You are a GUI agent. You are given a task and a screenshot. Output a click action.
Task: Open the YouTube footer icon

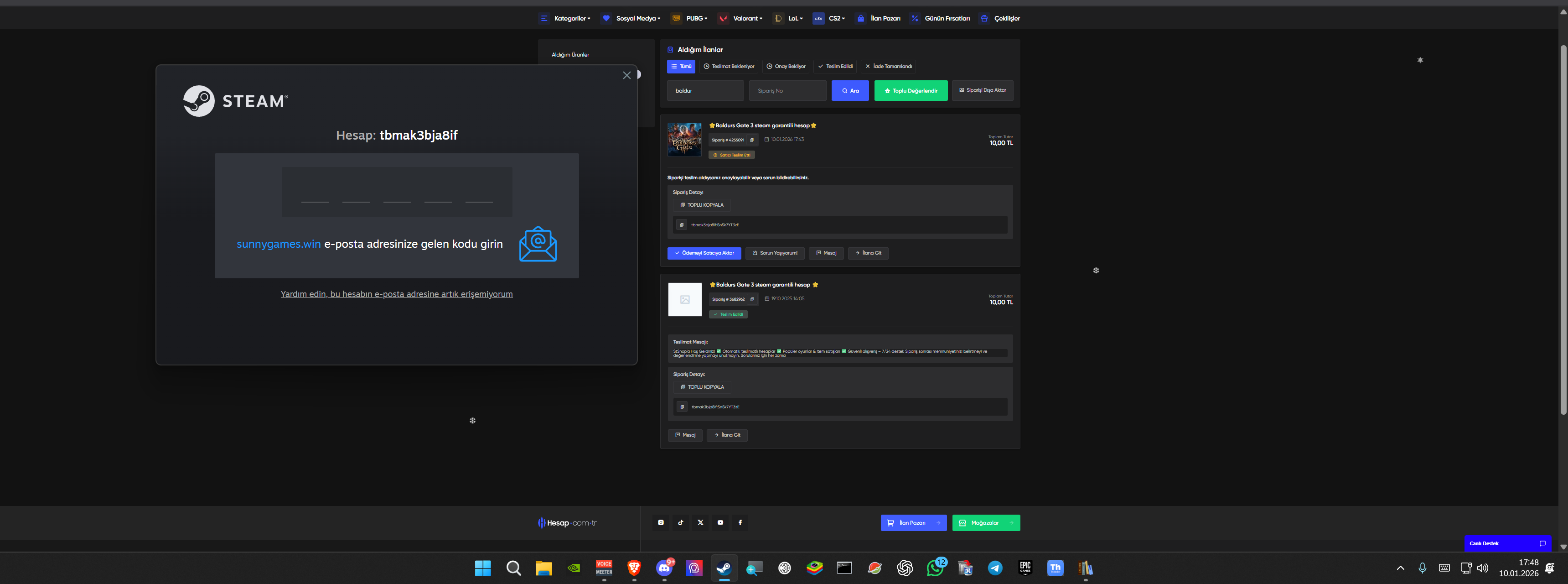pyautogui.click(x=720, y=522)
